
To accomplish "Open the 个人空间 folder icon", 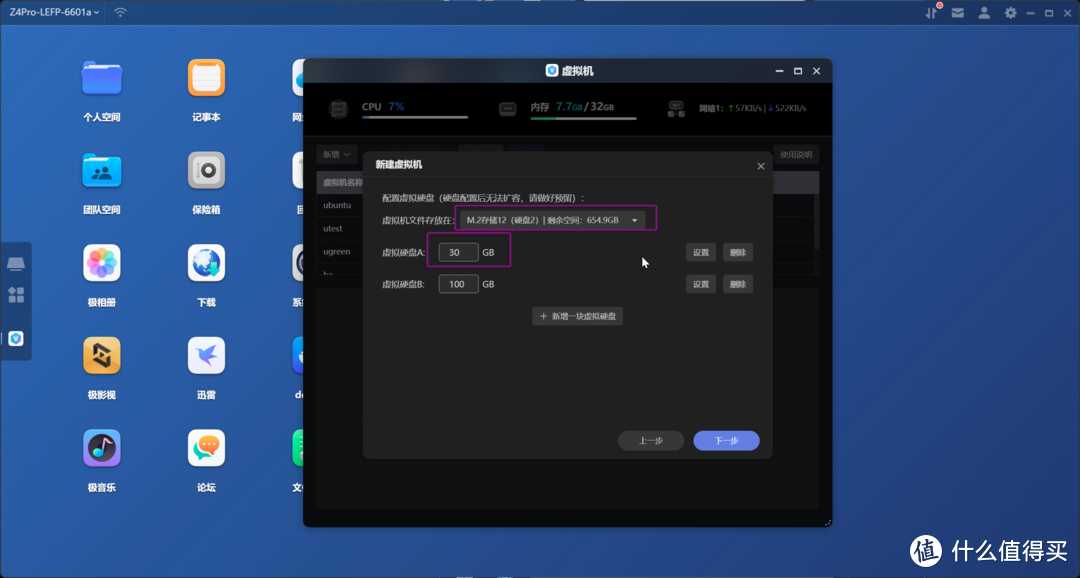I will coord(101,79).
